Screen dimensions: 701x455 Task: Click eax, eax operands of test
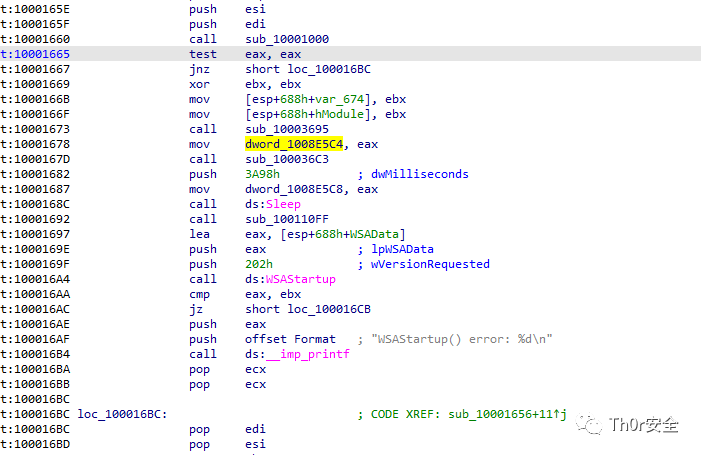pyautogui.click(x=273, y=54)
